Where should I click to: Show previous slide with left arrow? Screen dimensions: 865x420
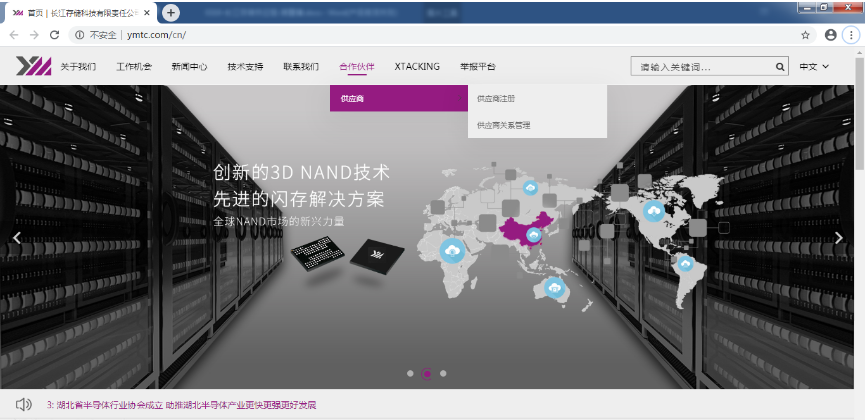(x=17, y=237)
